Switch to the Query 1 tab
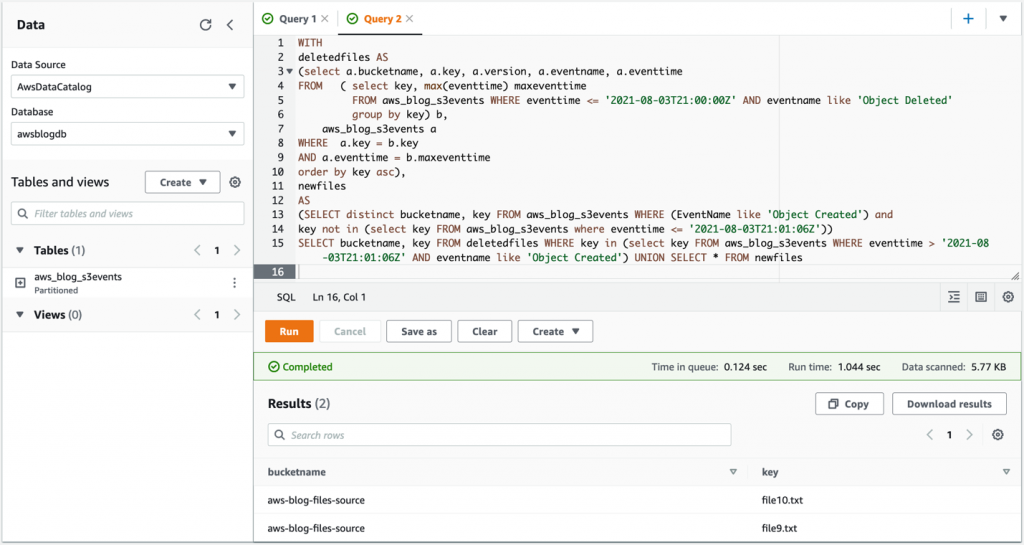The height and width of the screenshot is (545, 1024). point(297,18)
